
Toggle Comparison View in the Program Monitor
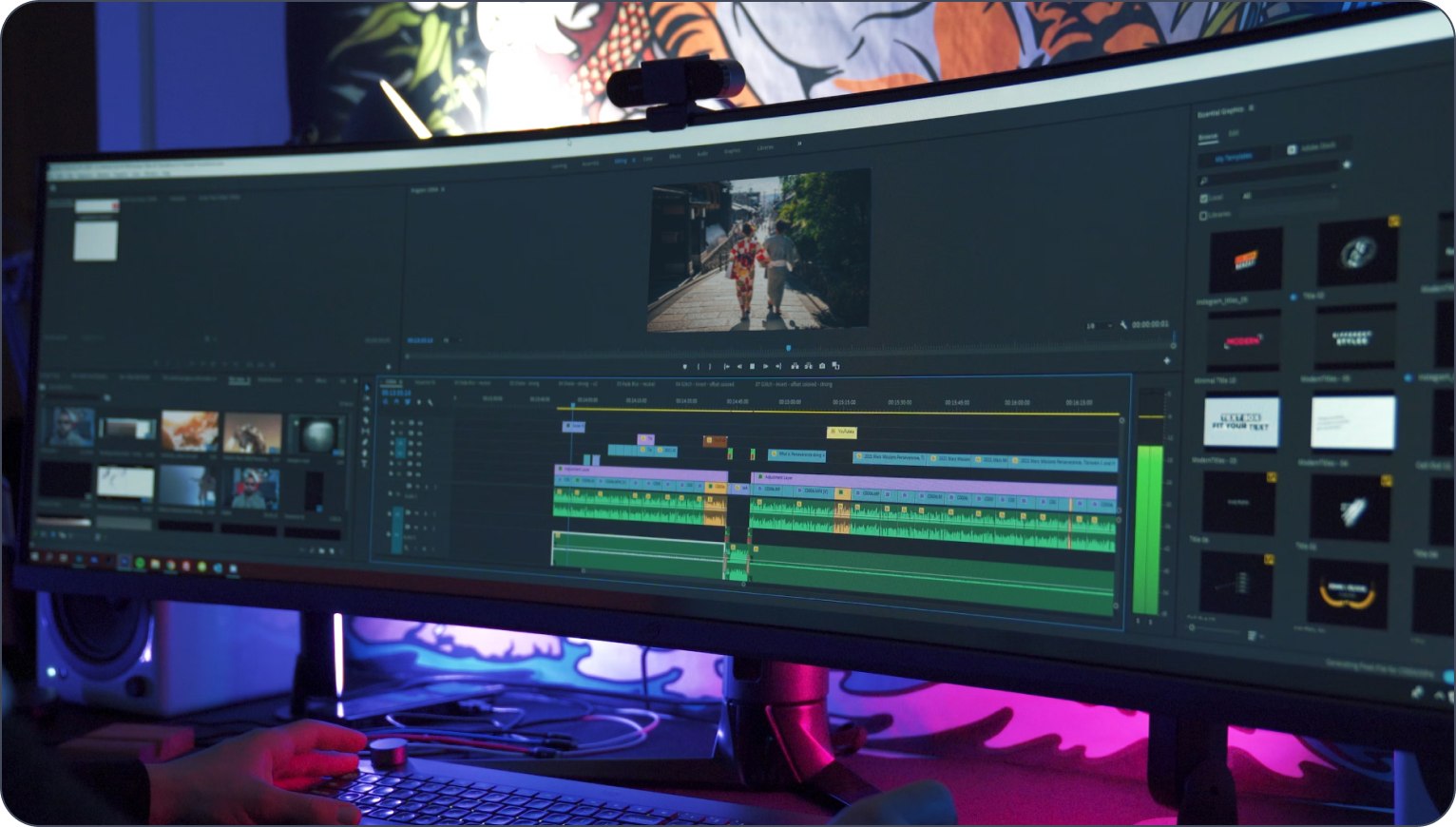coord(835,365)
